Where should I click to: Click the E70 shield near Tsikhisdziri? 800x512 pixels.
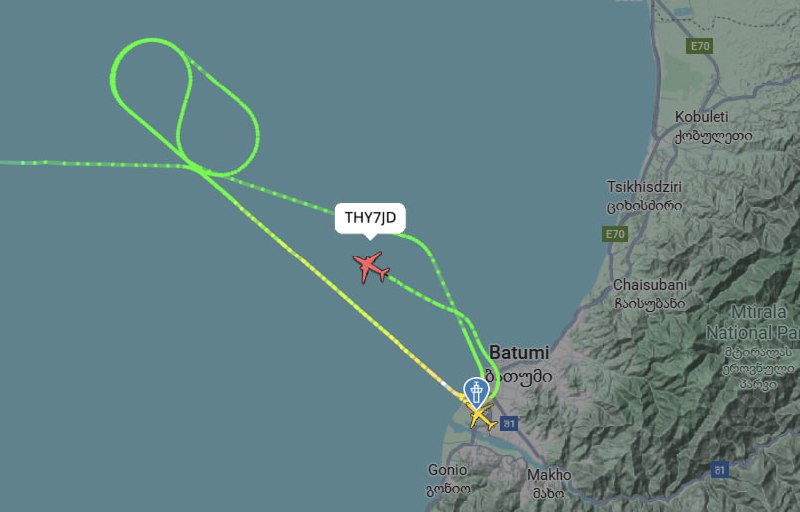click(x=615, y=234)
